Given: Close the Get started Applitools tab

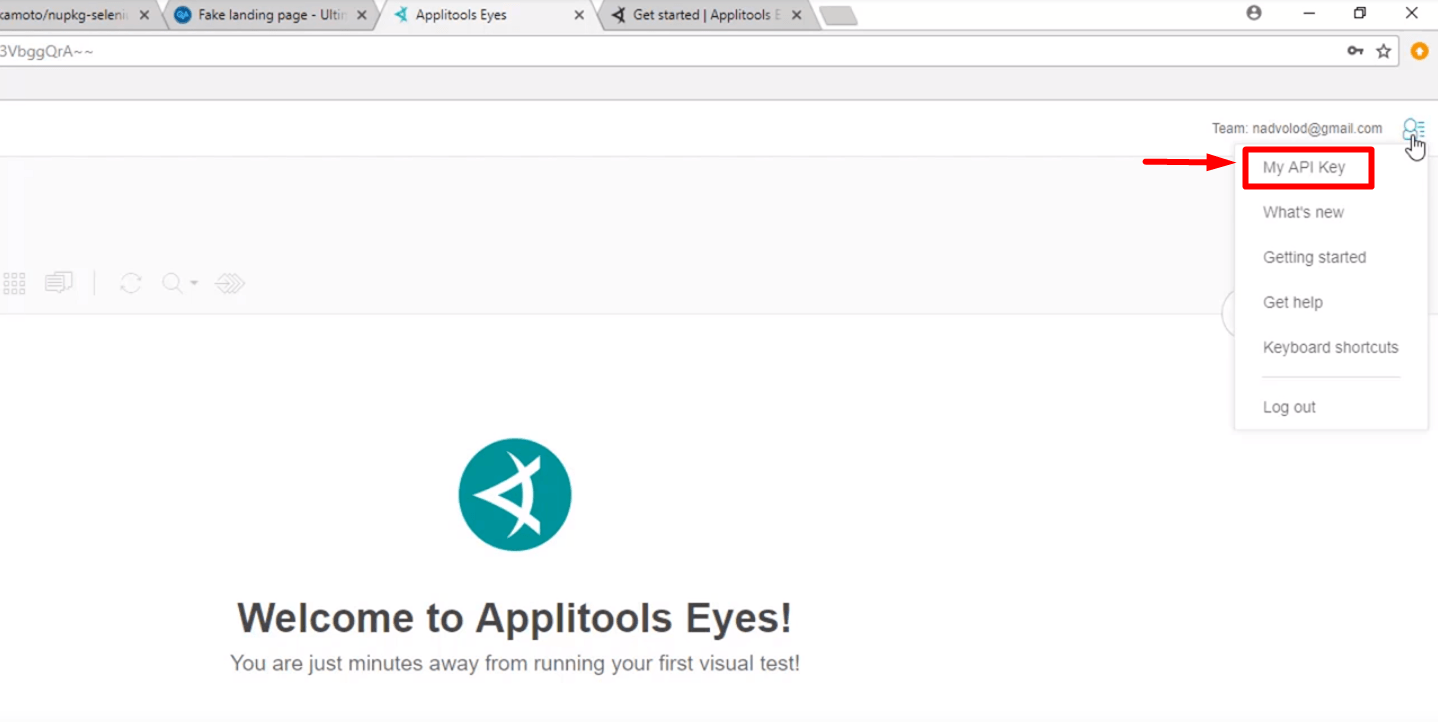Looking at the screenshot, I should pos(797,15).
